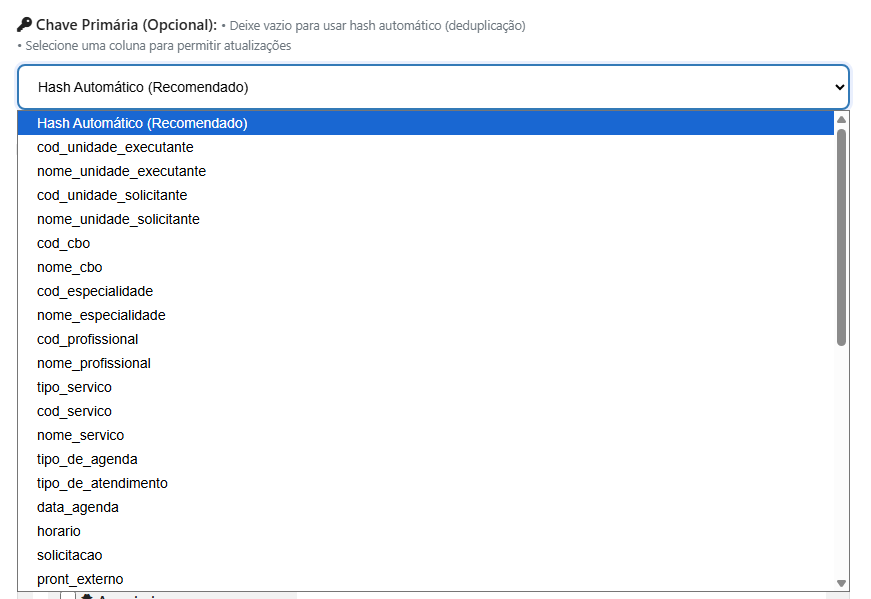Screen dimensions: 871x599
Task: Select tipo_de_atendimento column
Action: pyautogui.click(x=102, y=483)
